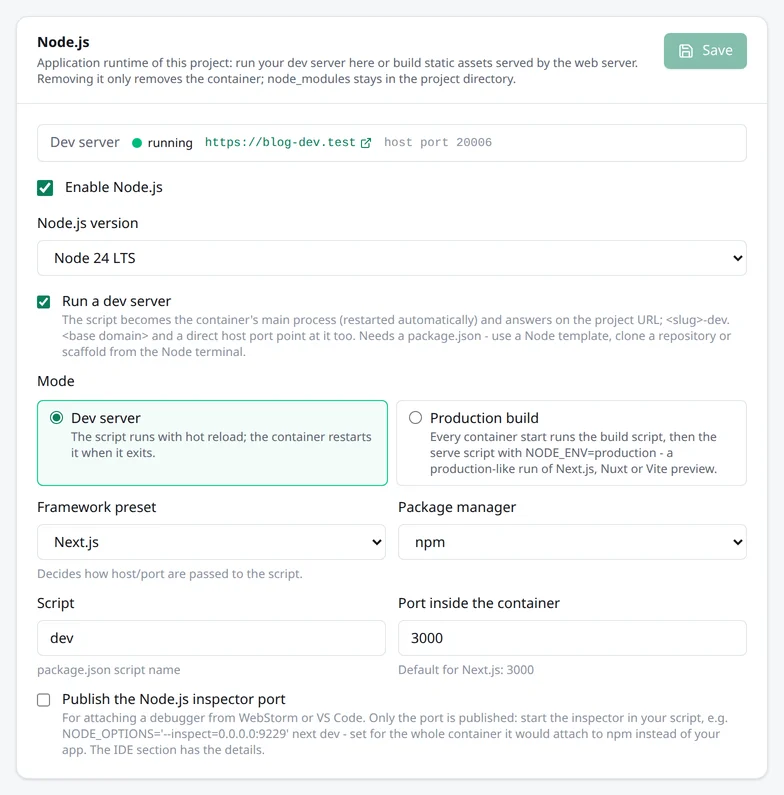Open the Next.js framework preset dropdown
Viewport: 784px width, 795px height.
[211, 542]
